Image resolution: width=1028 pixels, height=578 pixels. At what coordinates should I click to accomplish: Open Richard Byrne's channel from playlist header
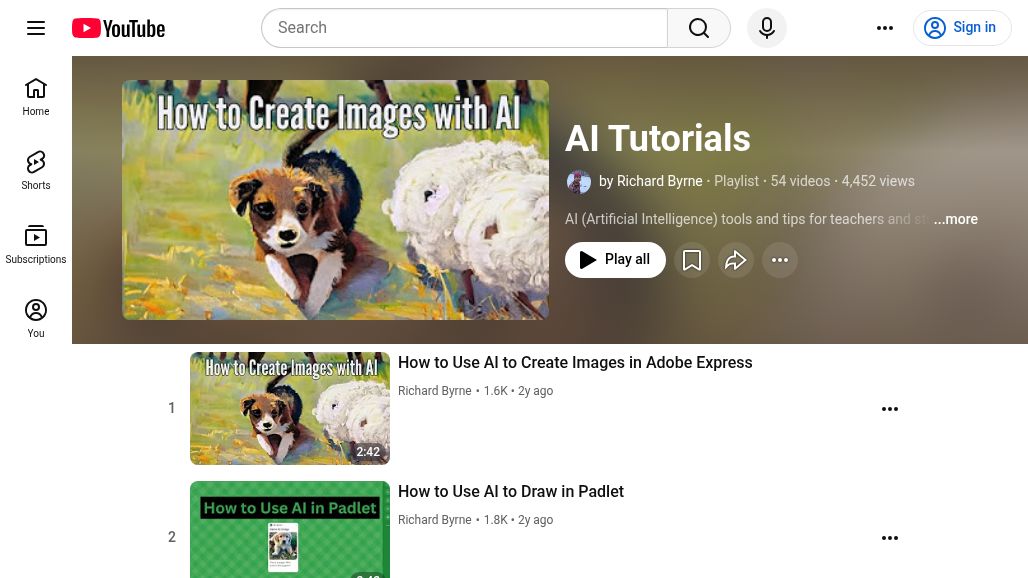pyautogui.click(x=660, y=181)
